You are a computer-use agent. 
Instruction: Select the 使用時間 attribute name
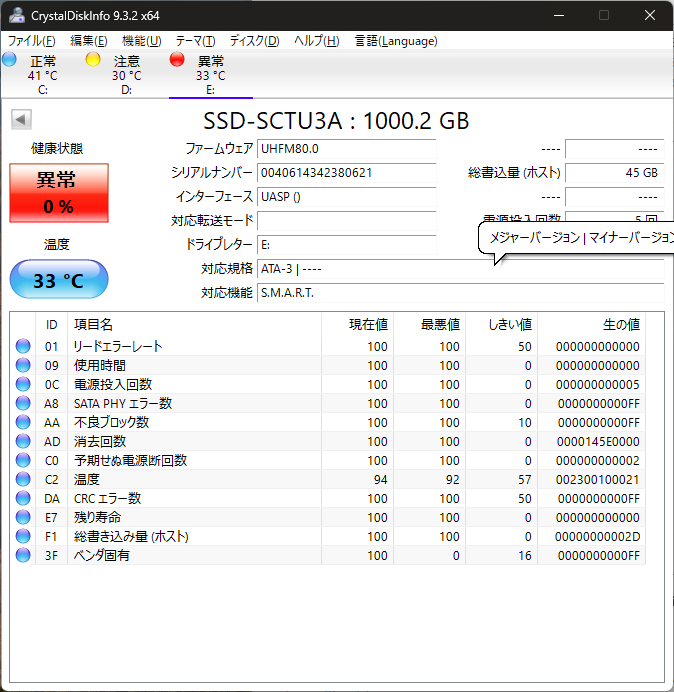[100, 365]
